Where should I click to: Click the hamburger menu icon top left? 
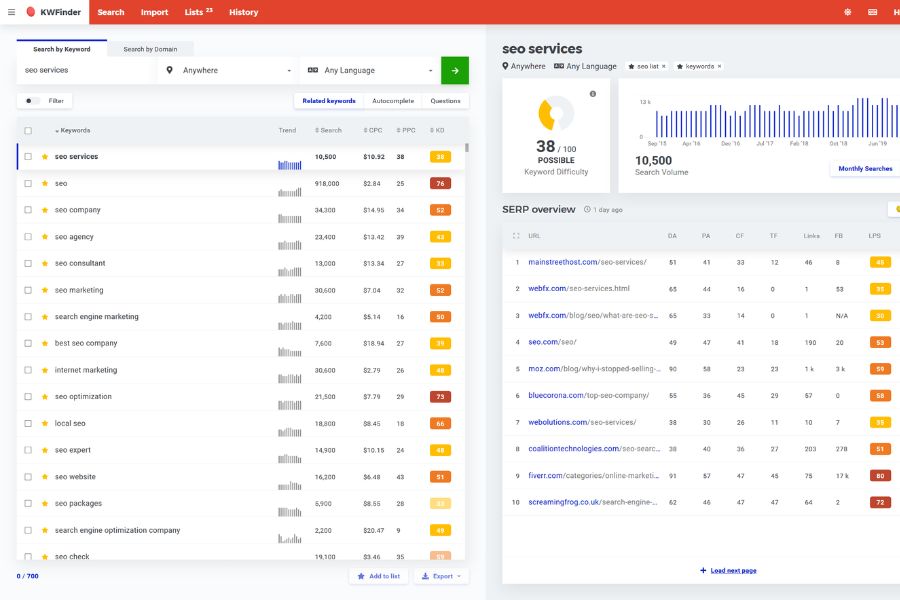[x=10, y=12]
